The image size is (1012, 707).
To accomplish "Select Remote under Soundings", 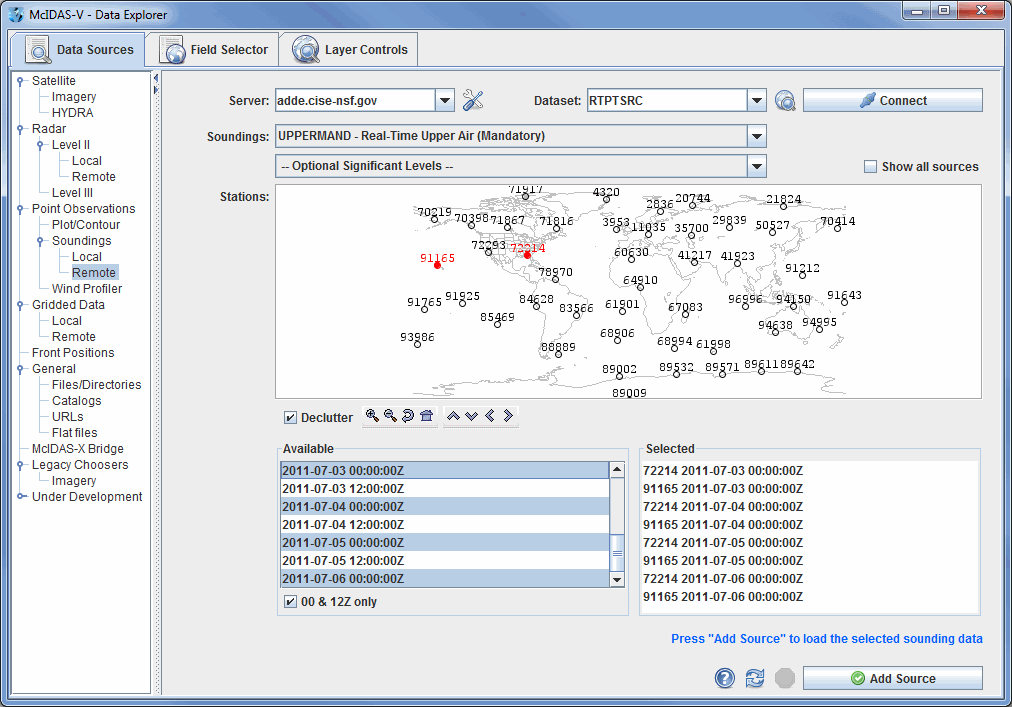I will point(94,272).
